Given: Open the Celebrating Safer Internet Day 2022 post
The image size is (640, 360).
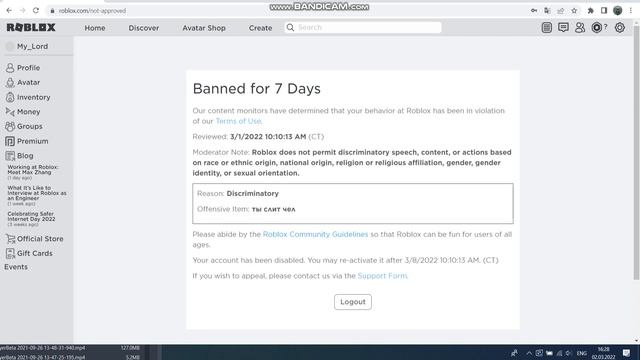Looking at the screenshot, I should point(31,216).
